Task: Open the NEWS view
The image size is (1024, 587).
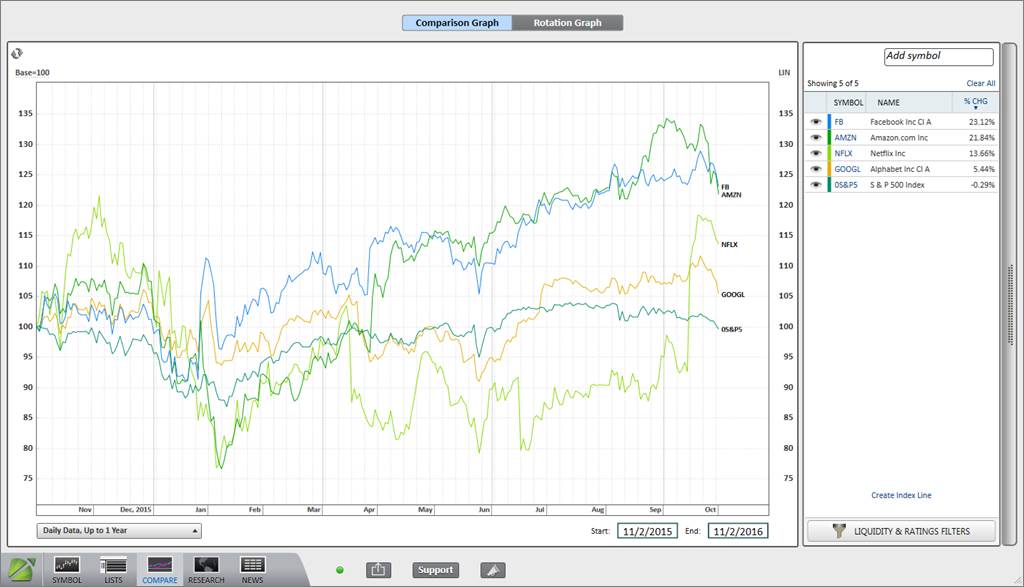Action: pos(252,570)
